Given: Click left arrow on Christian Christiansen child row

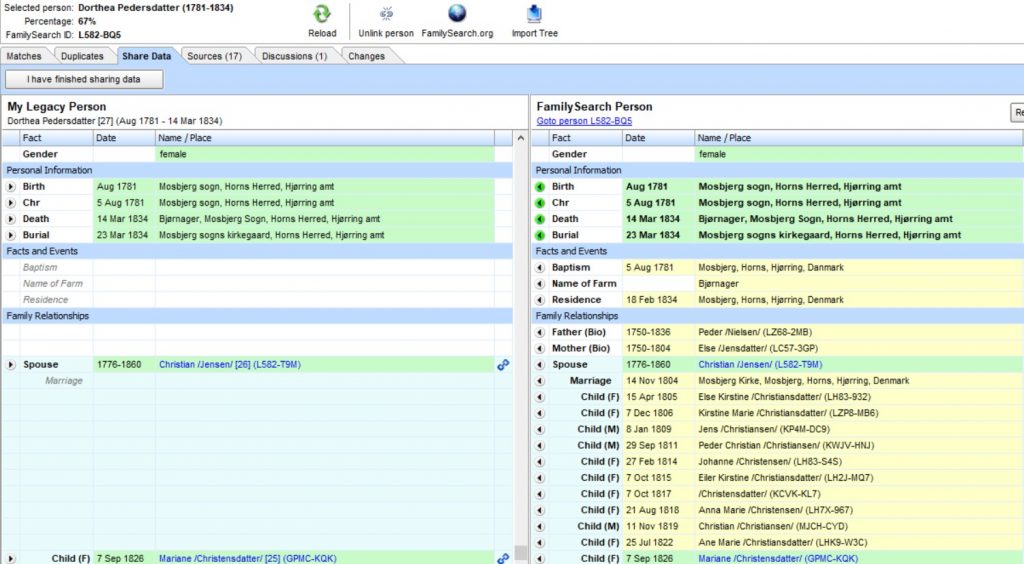Looking at the screenshot, I should click(540, 526).
